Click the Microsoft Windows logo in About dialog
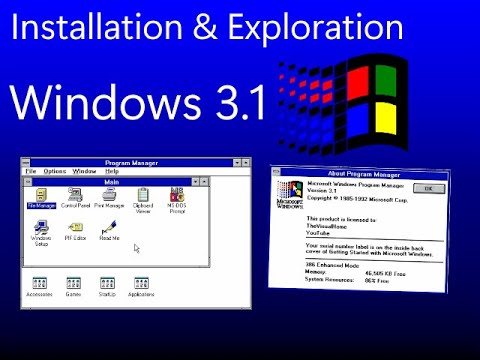The image size is (480, 360). [x=290, y=195]
